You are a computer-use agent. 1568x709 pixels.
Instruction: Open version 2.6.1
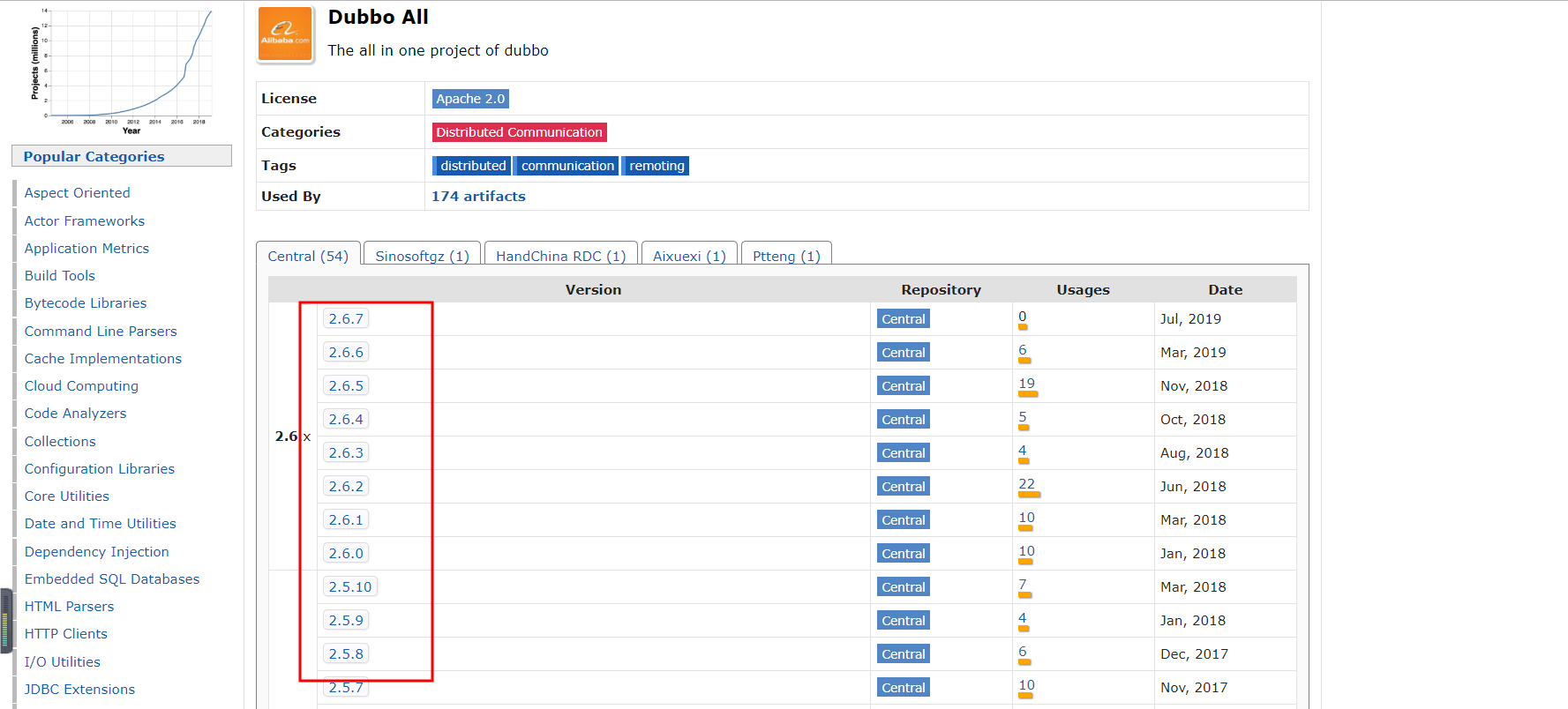tap(346, 520)
